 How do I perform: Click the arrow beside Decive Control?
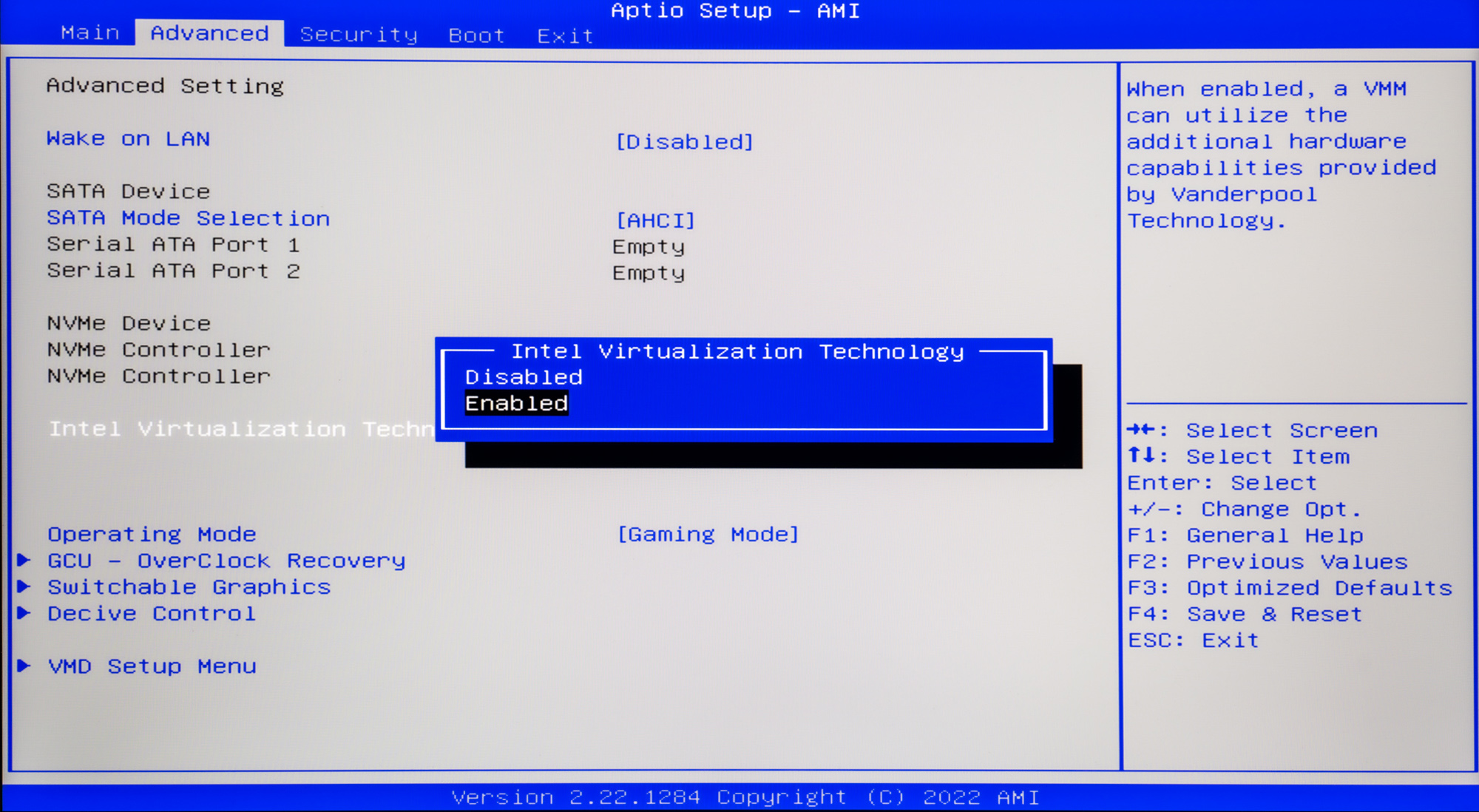click(x=24, y=614)
